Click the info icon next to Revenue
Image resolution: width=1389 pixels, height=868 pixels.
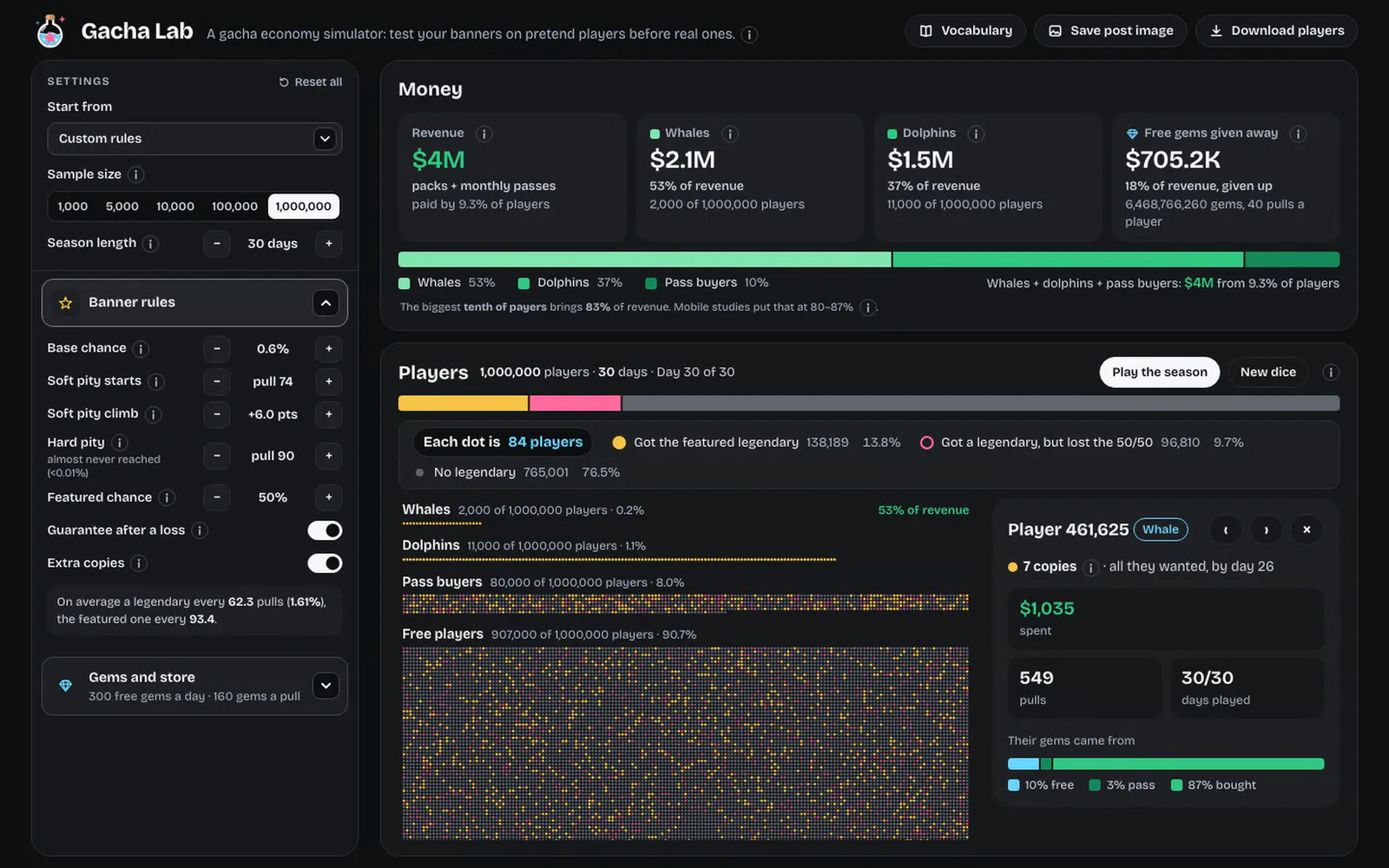pyautogui.click(x=484, y=134)
